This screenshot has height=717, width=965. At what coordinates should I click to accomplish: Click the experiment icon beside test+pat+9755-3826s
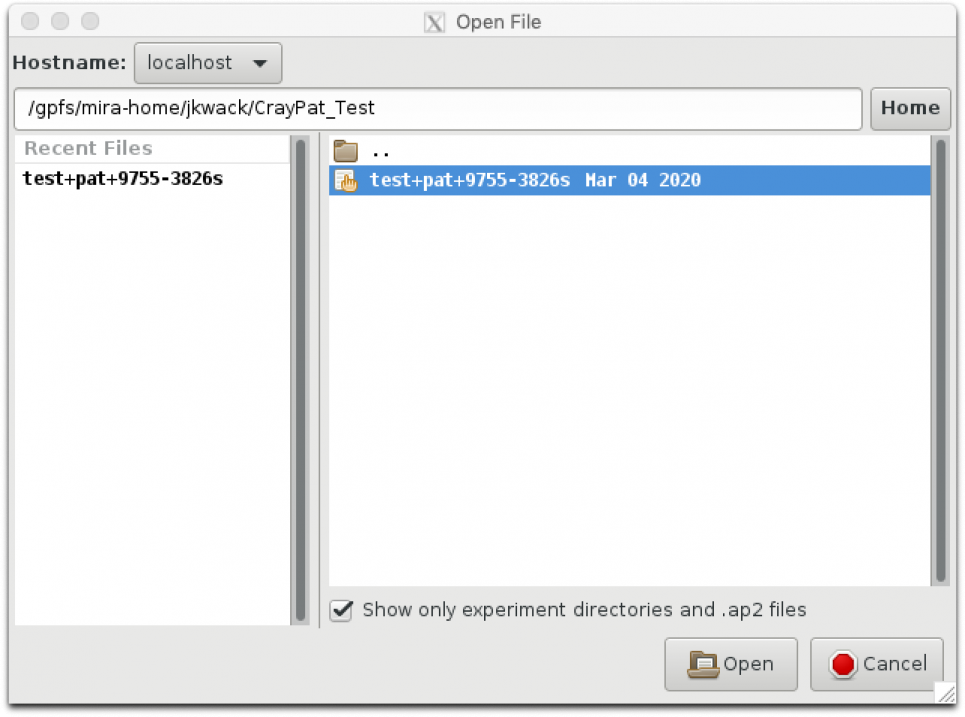[x=346, y=181]
